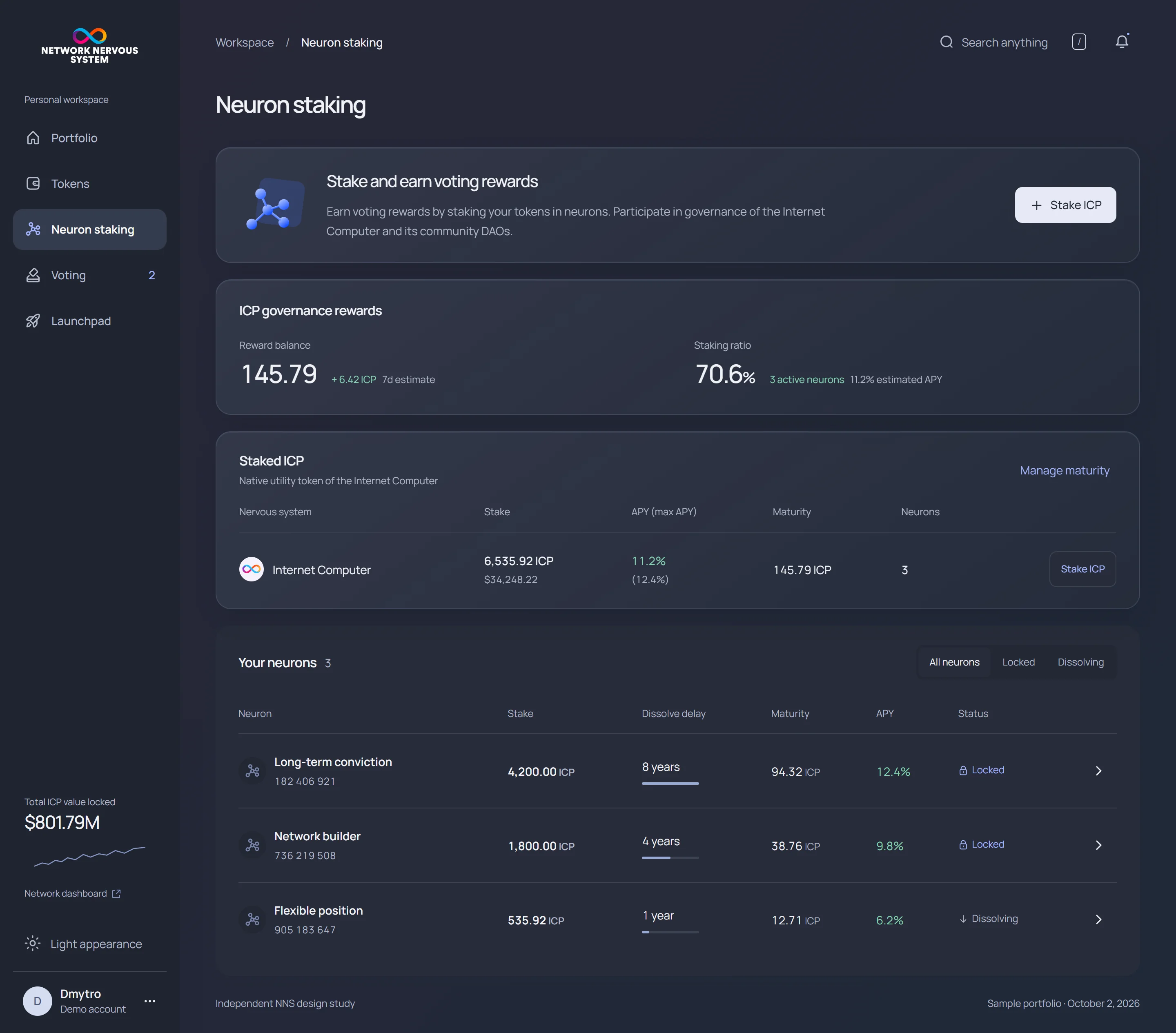Open the Voting ballot icon

(33, 275)
